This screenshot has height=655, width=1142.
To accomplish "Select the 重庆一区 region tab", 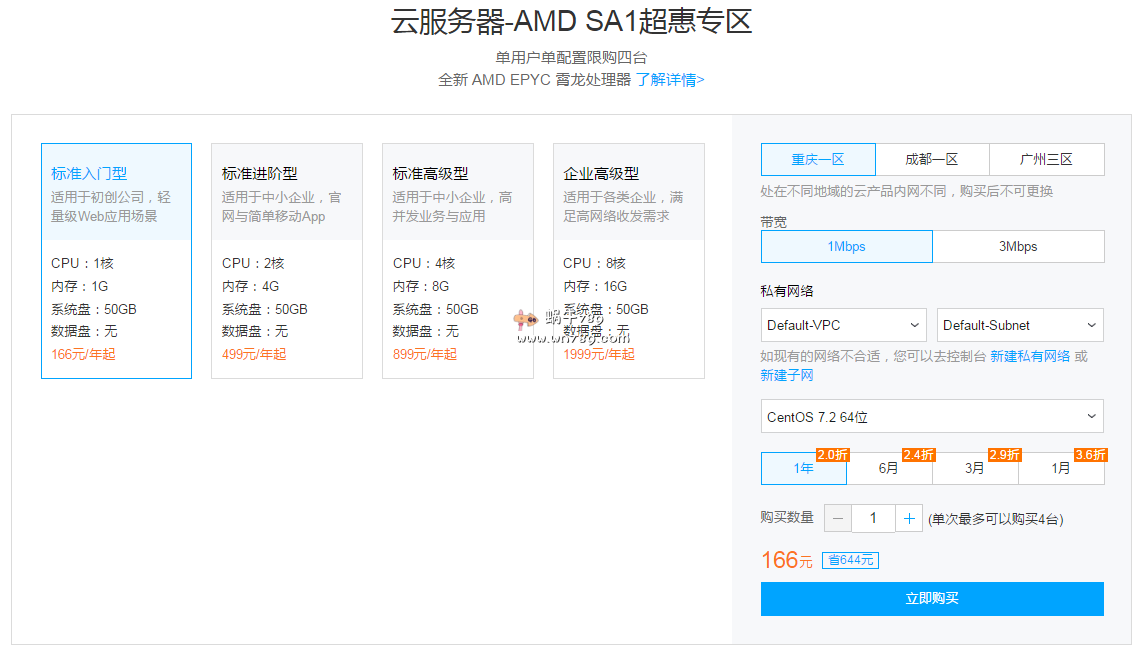I will pos(818,160).
